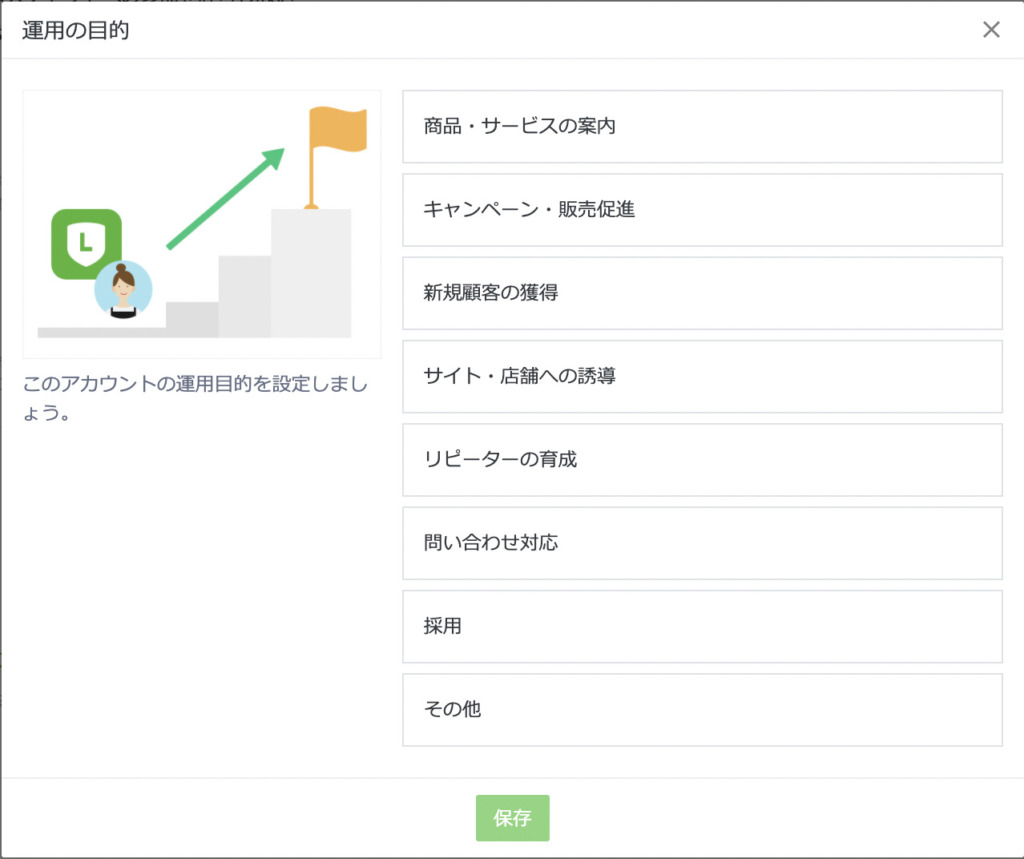Viewport: 1024px width, 859px height.
Task: Select the 問い合わせ対応 purpose
Action: click(x=702, y=543)
